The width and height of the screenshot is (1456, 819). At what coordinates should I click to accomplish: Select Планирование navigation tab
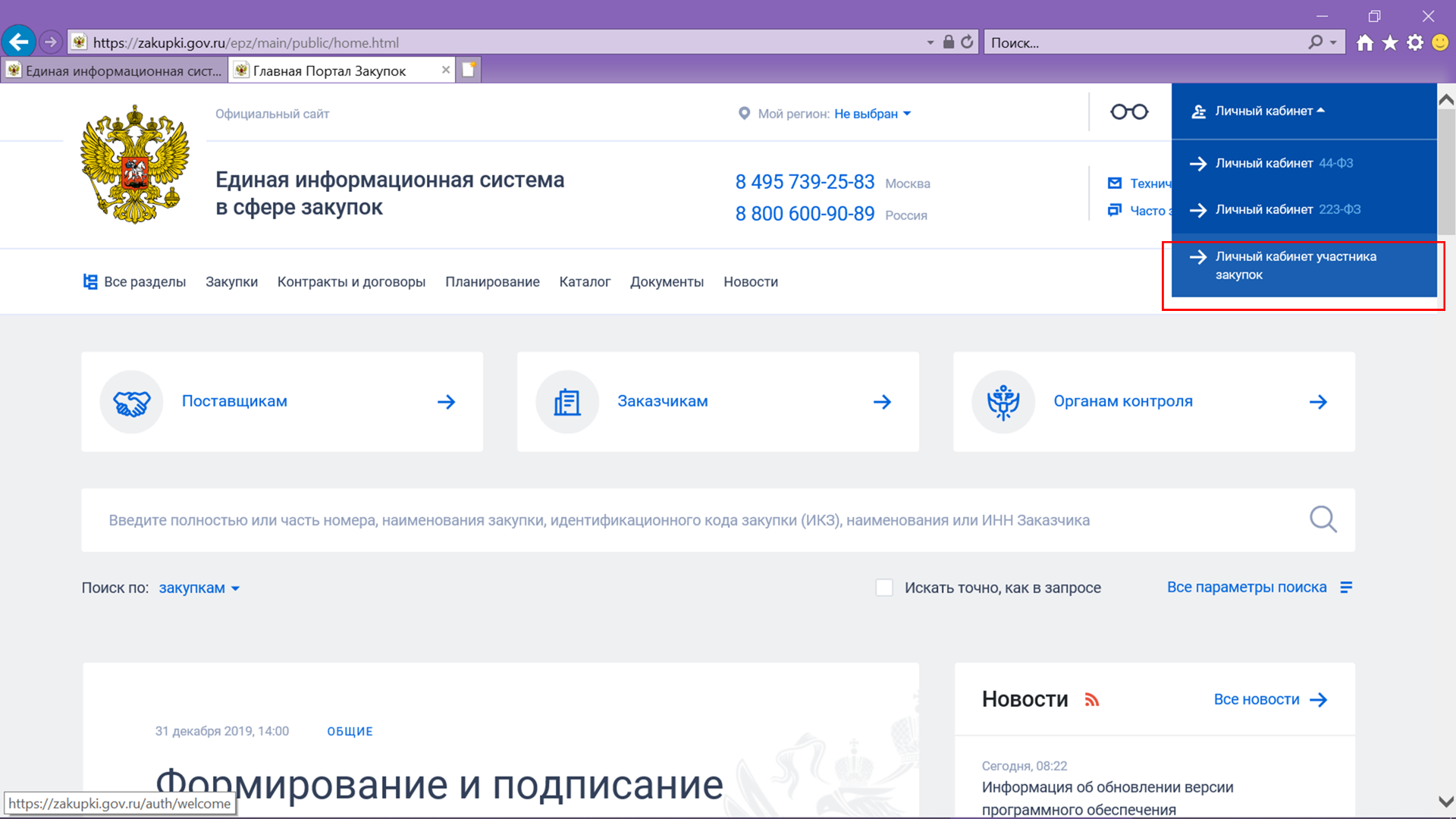click(x=490, y=281)
